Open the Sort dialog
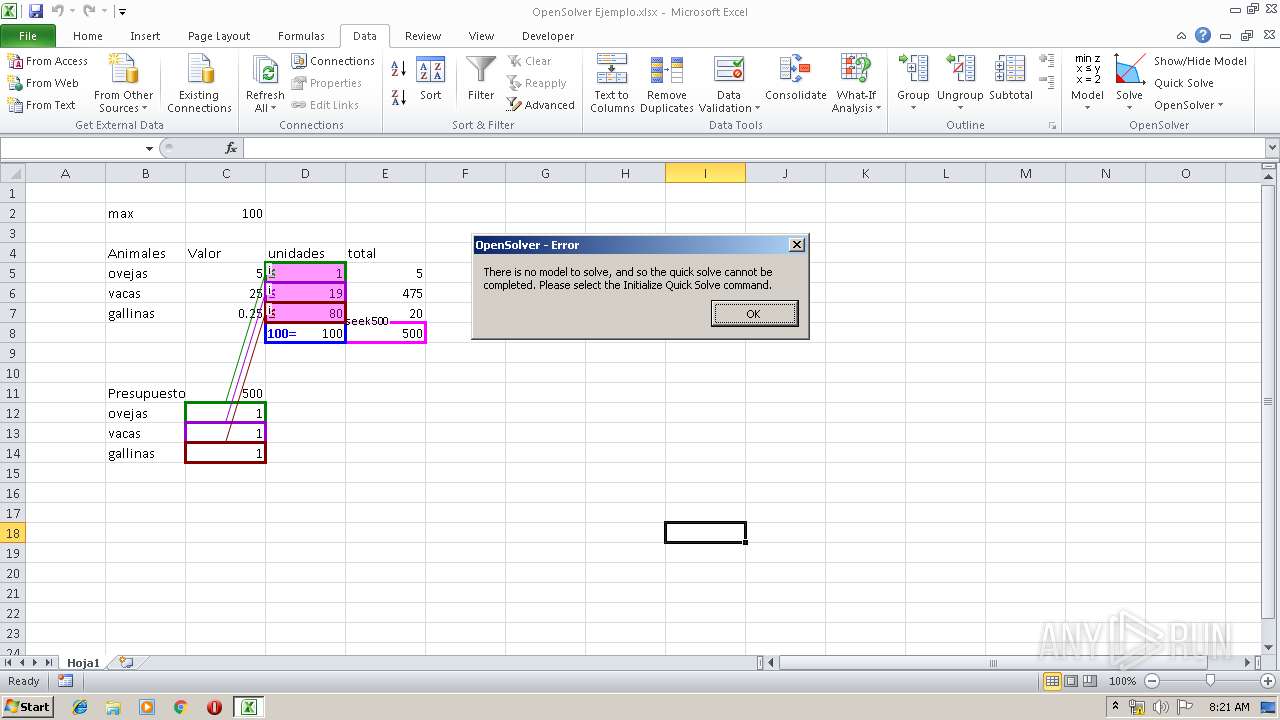Image resolution: width=1280 pixels, height=720 pixels. [430, 80]
